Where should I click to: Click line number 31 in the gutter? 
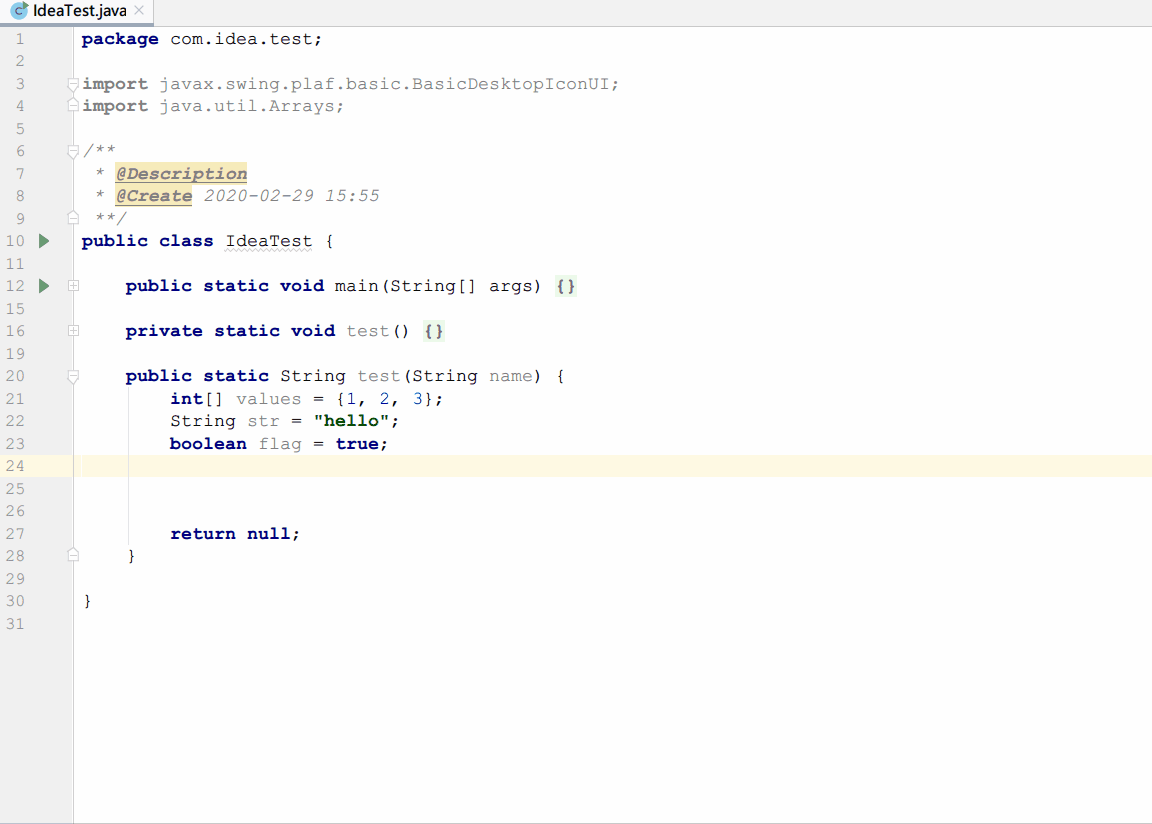[15, 624]
